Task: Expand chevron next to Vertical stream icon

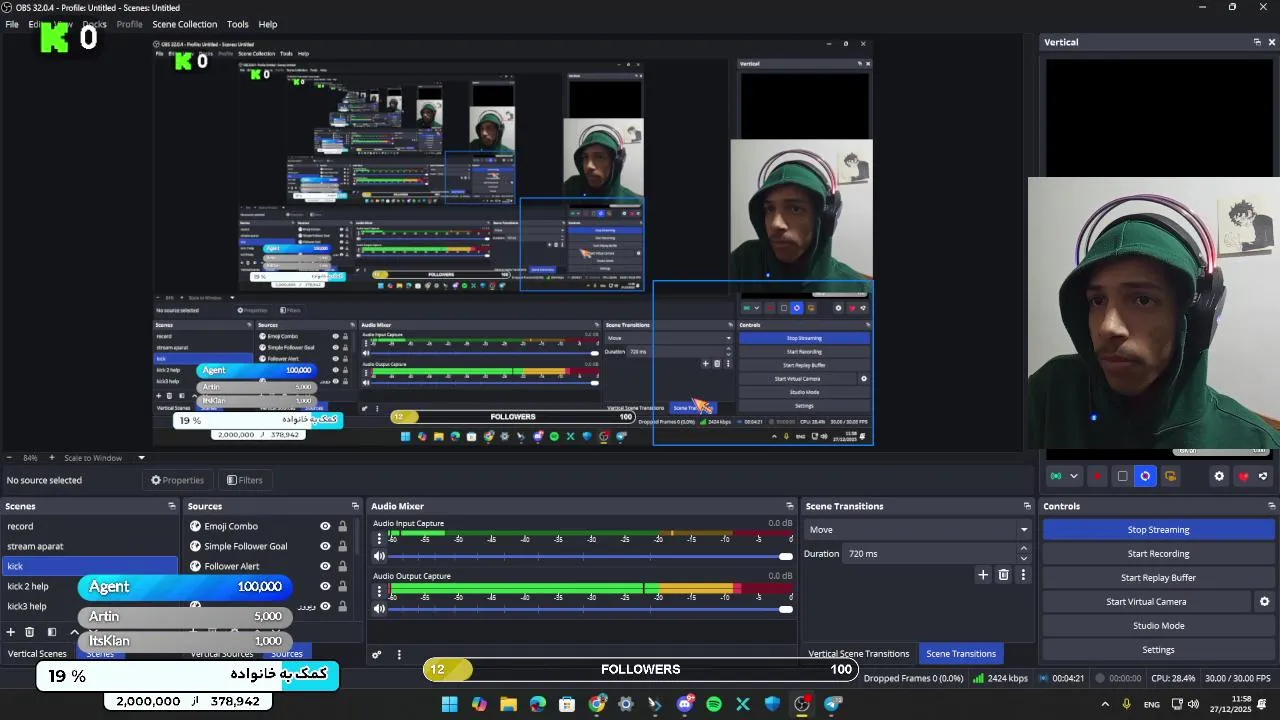Action: coord(1074,476)
